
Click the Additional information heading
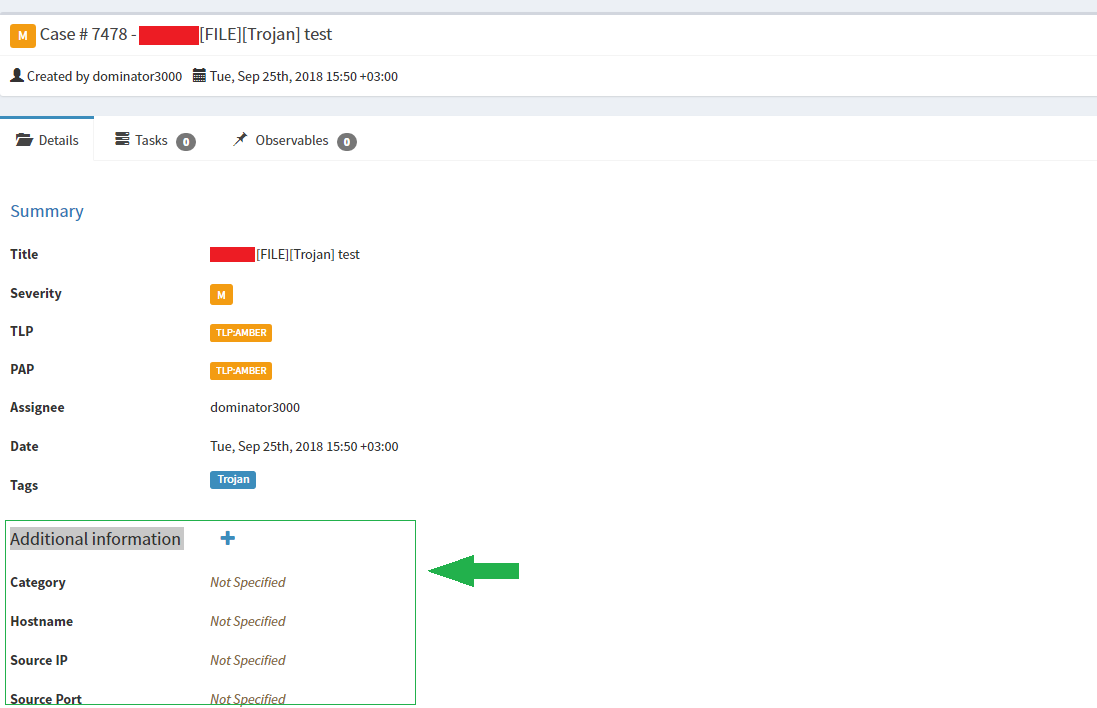[95, 538]
